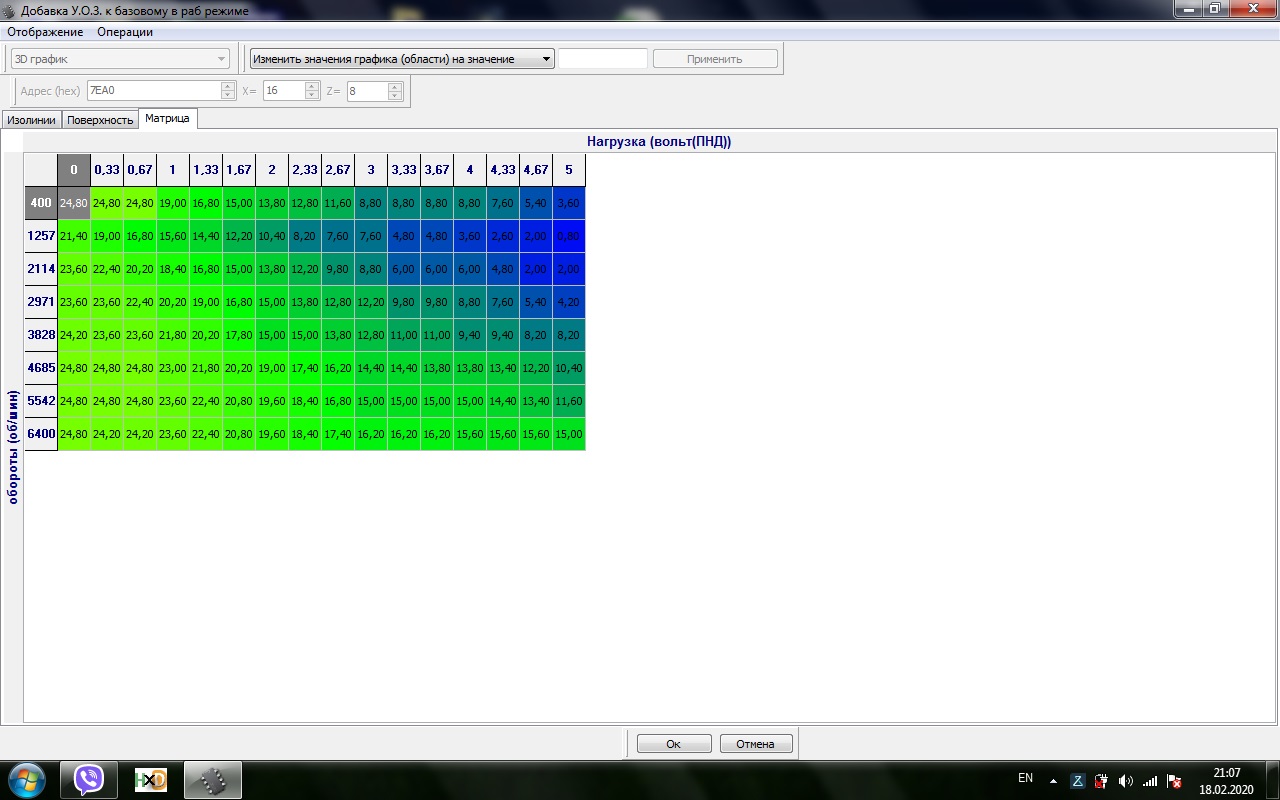Click the network signal tray icon
The height and width of the screenshot is (800, 1280).
point(1150,781)
